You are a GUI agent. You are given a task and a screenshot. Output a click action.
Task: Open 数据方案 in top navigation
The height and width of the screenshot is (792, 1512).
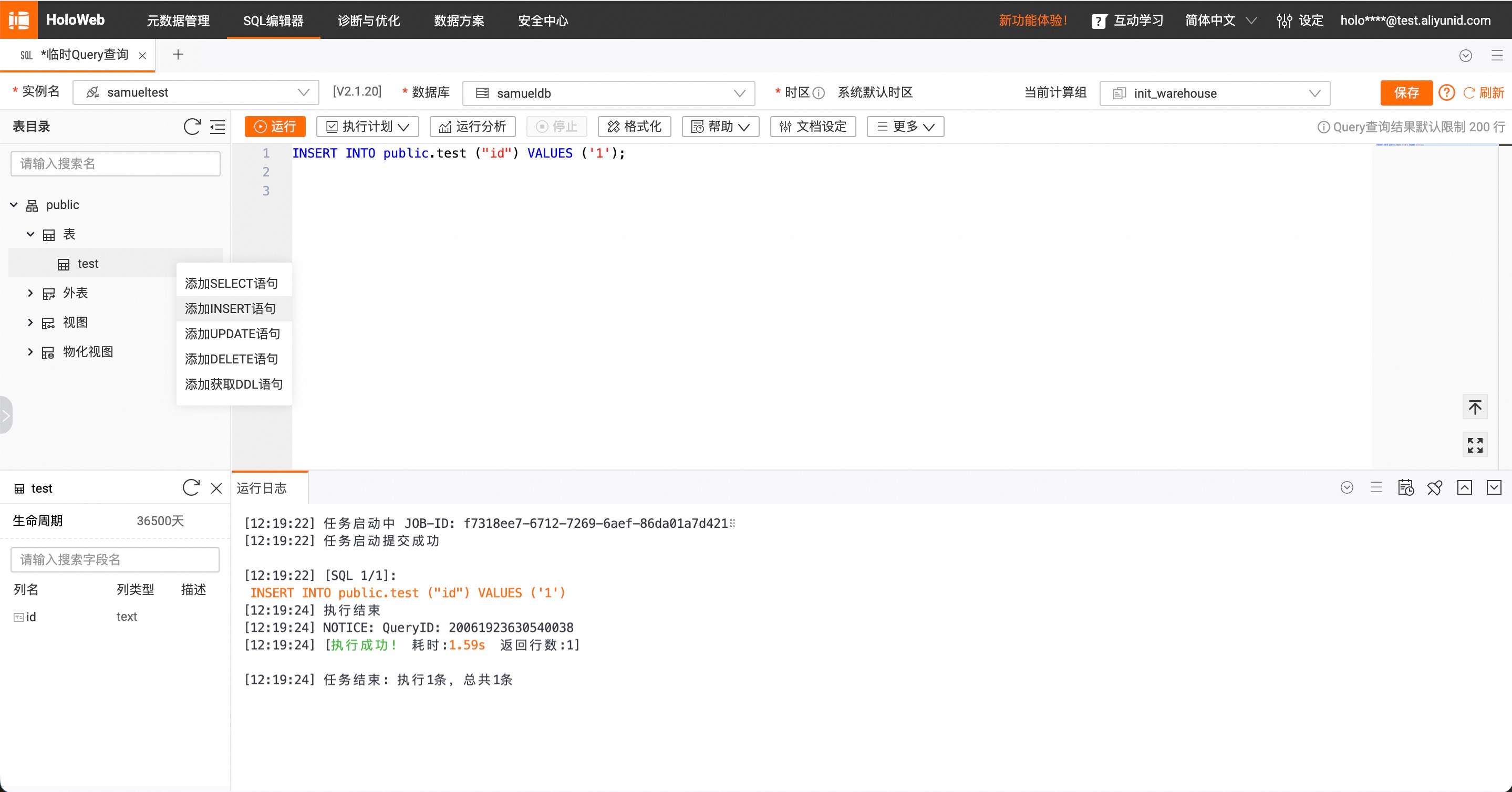coord(459,20)
